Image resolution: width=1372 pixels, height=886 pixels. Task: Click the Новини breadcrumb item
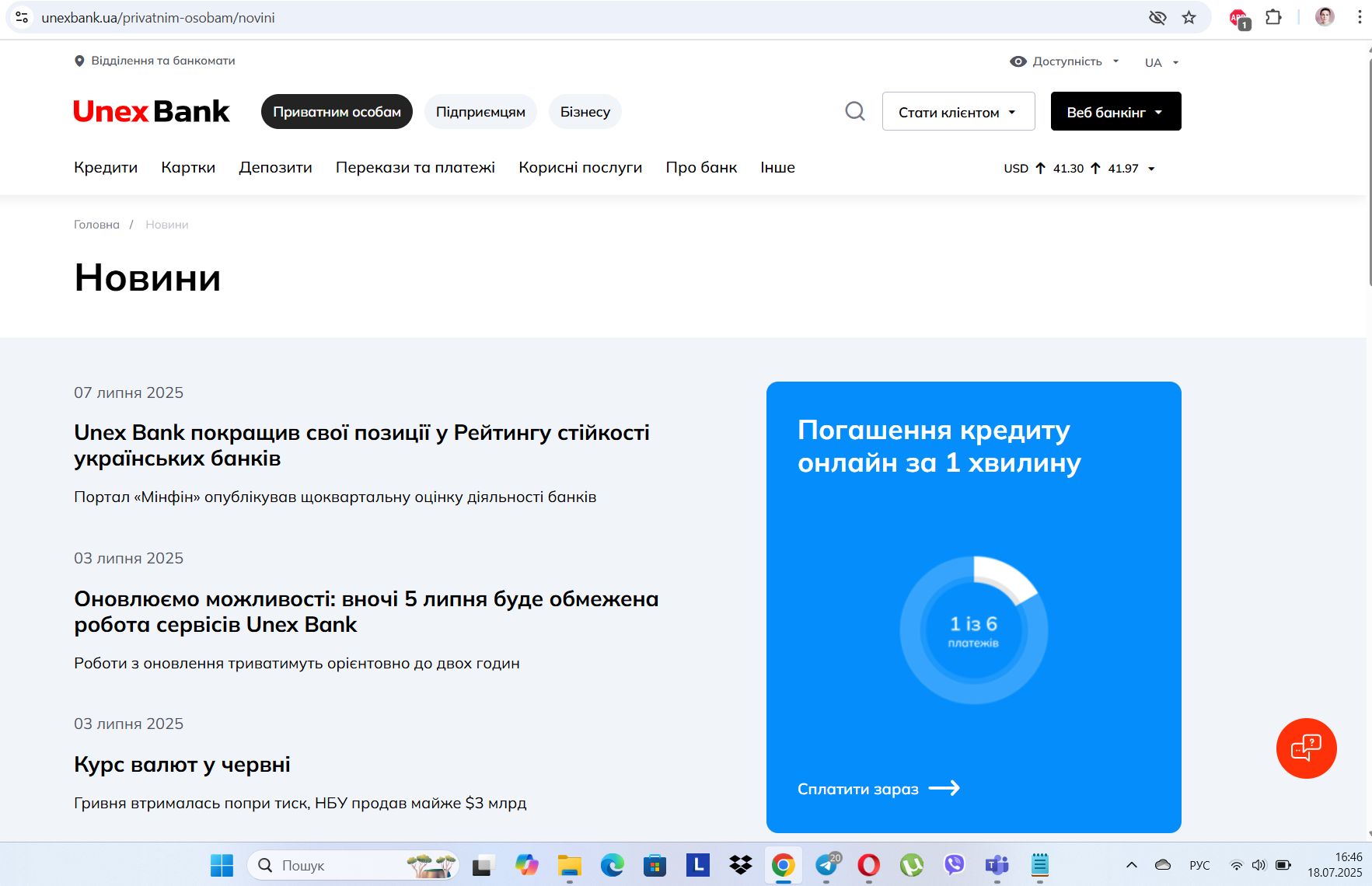click(167, 225)
